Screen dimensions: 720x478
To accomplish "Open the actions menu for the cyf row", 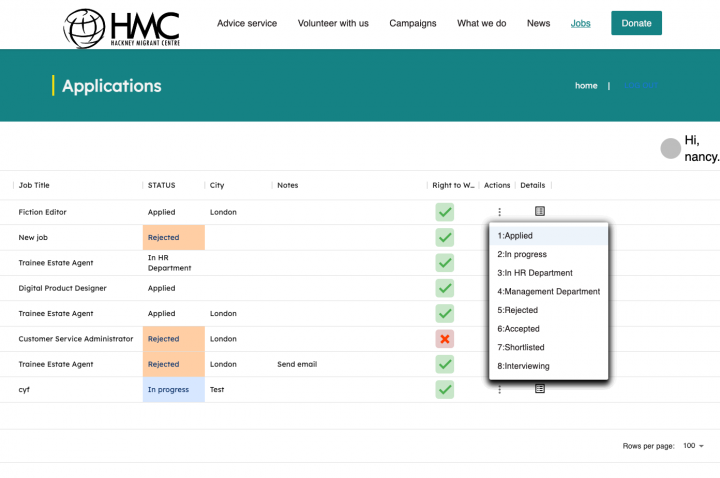I will click(x=499, y=389).
